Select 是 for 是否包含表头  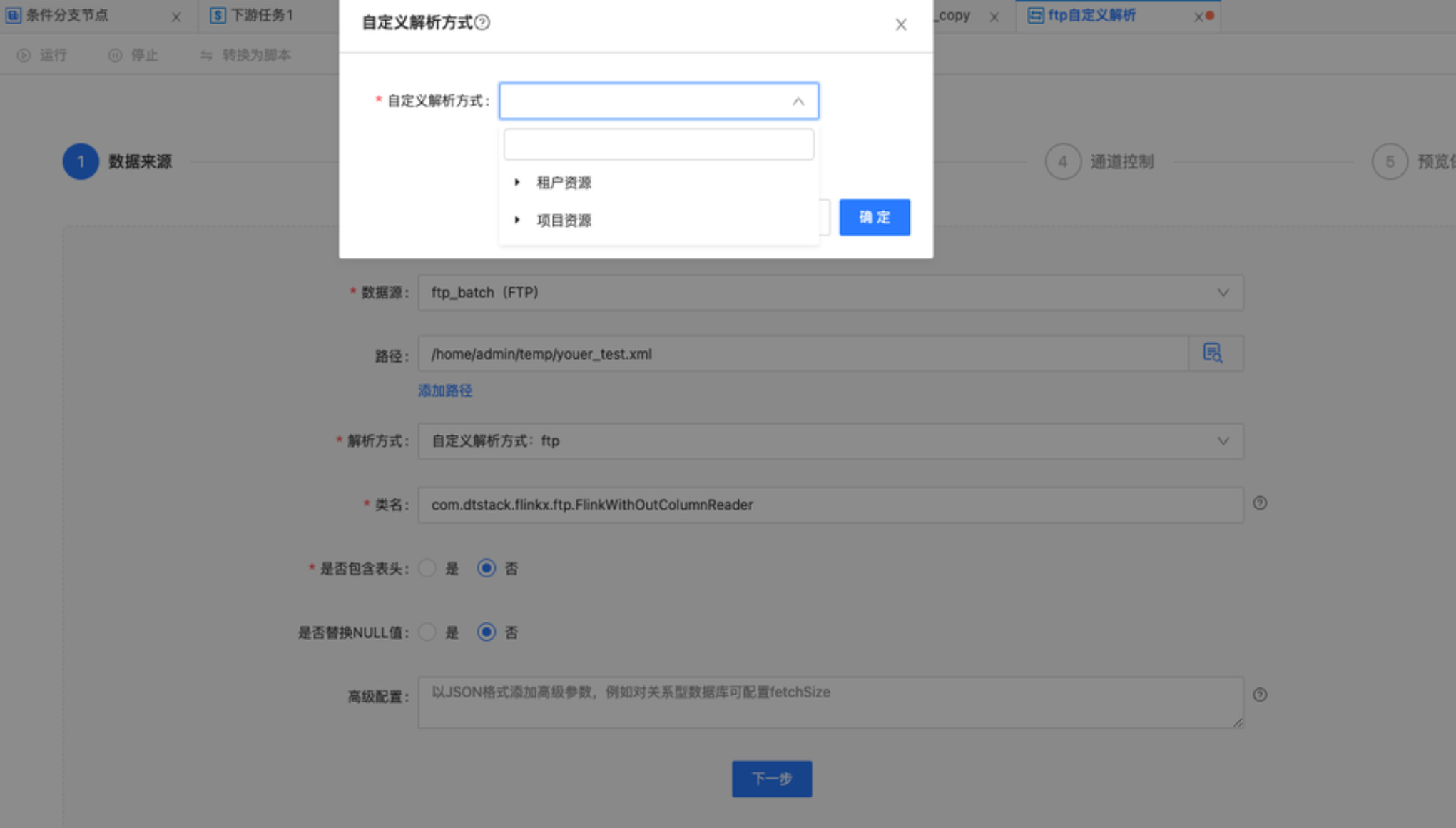427,568
